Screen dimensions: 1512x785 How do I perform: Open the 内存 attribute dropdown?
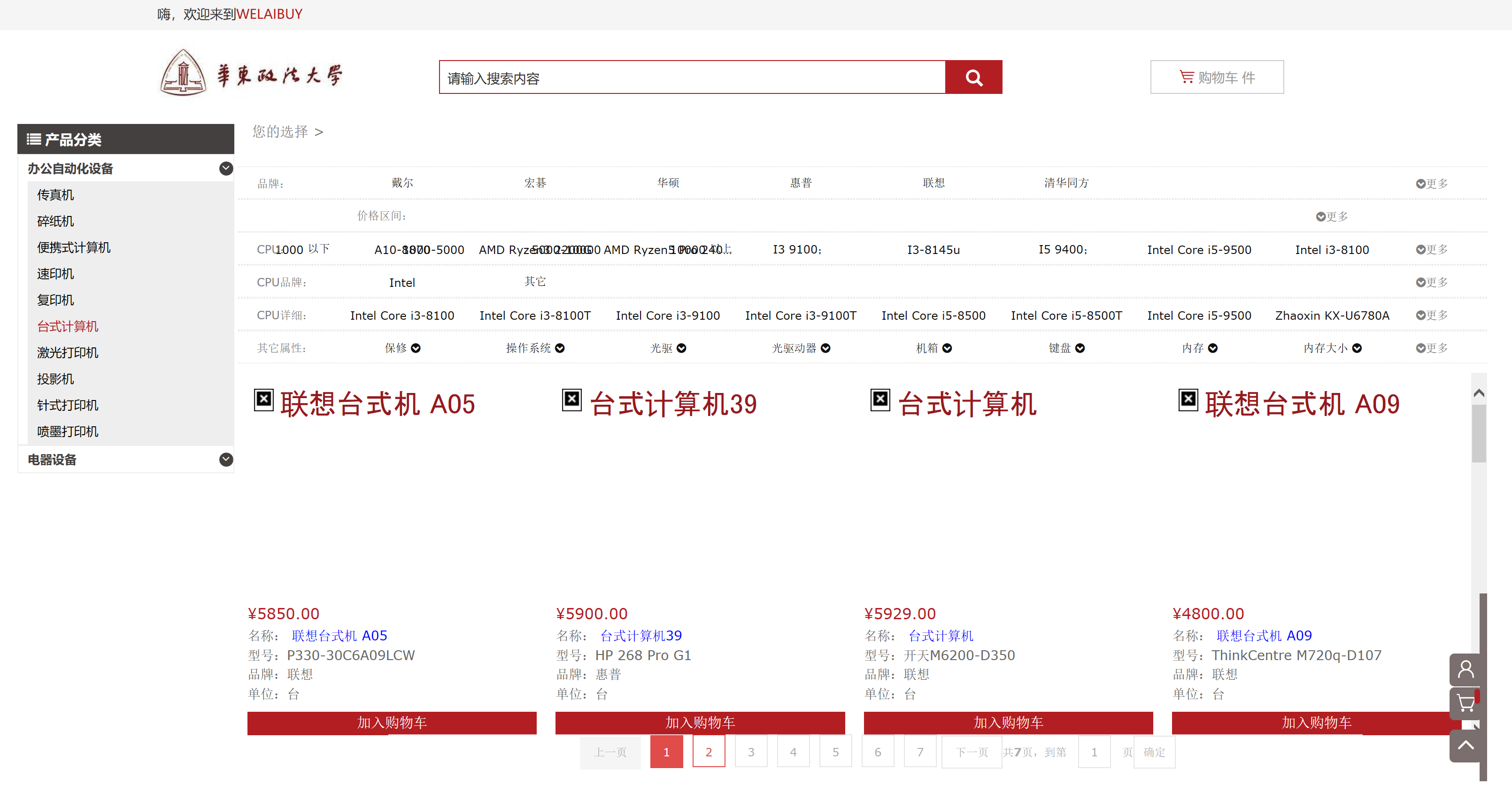(1199, 348)
